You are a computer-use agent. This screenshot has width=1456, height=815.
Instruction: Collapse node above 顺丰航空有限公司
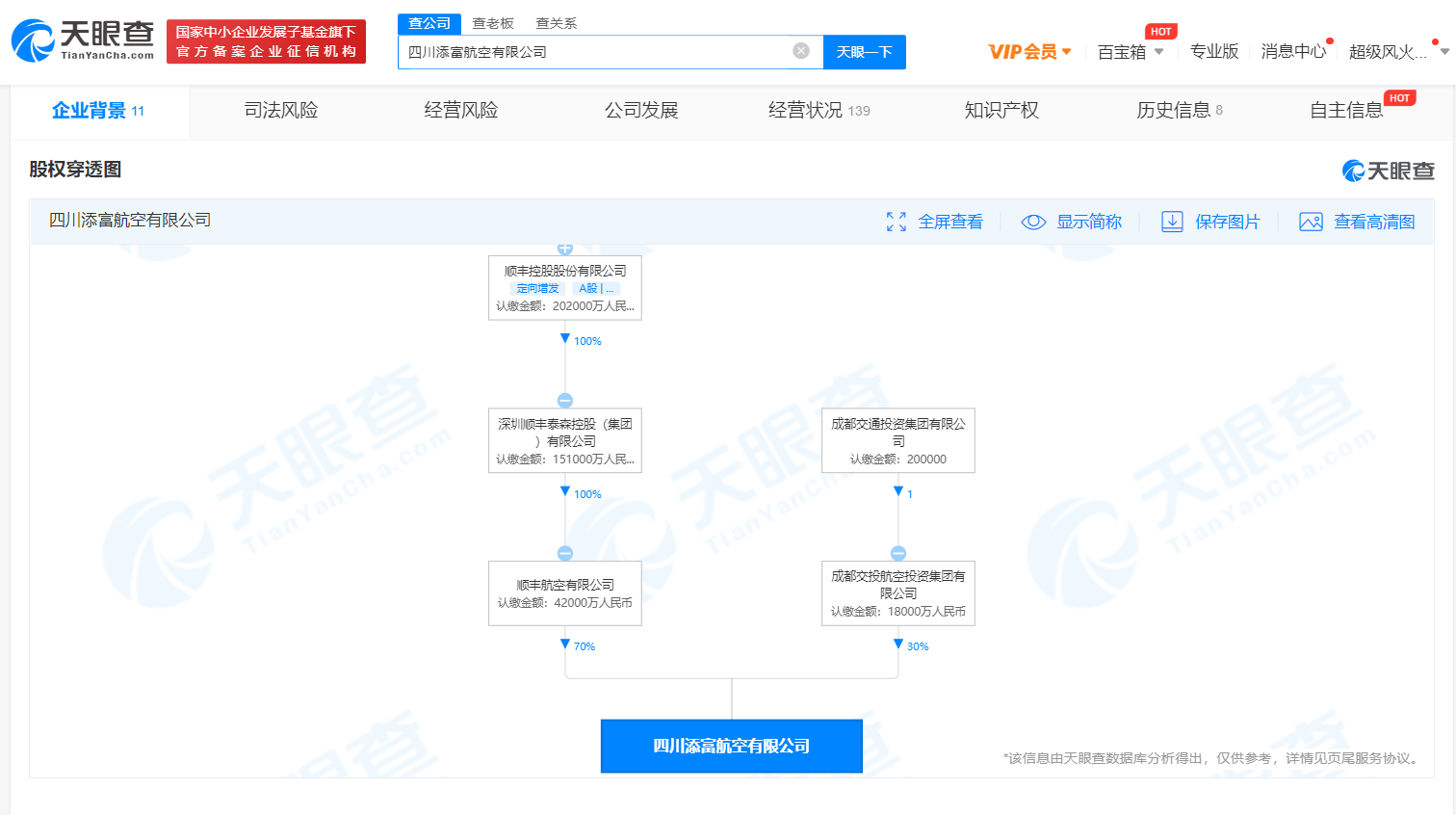point(565,553)
